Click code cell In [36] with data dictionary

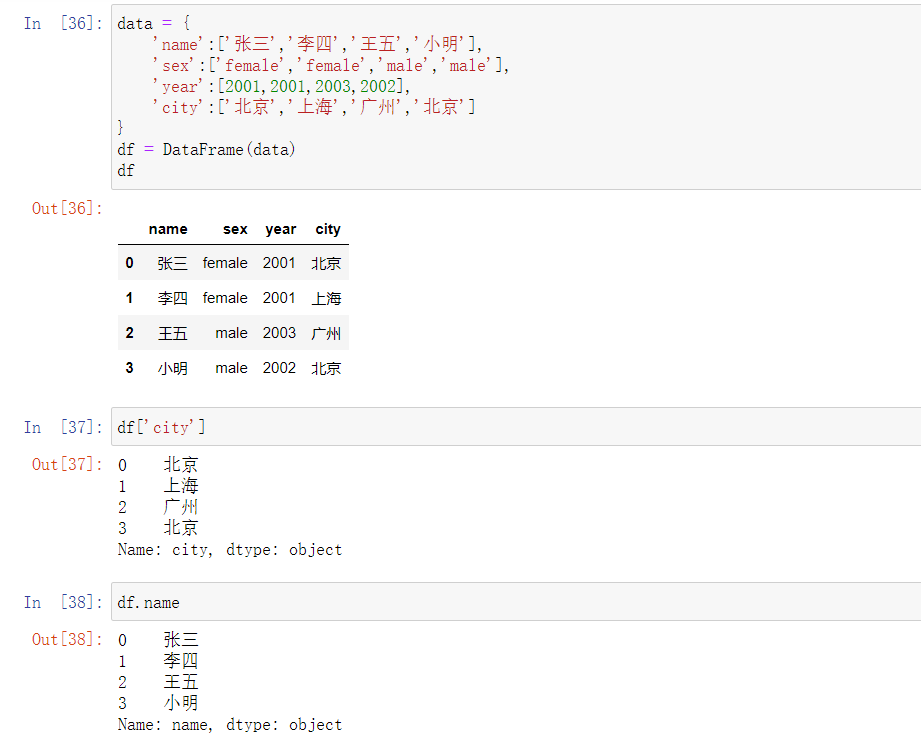click(516, 97)
